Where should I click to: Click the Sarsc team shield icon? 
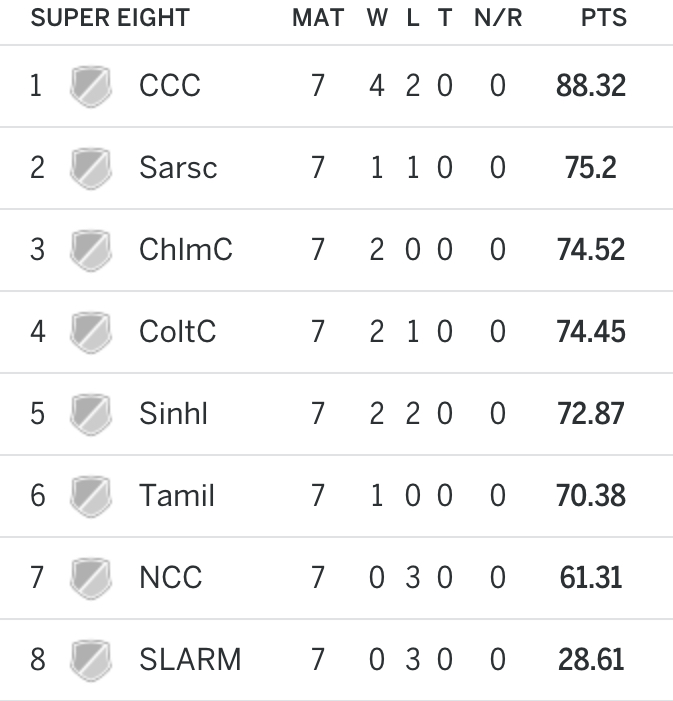click(90, 168)
